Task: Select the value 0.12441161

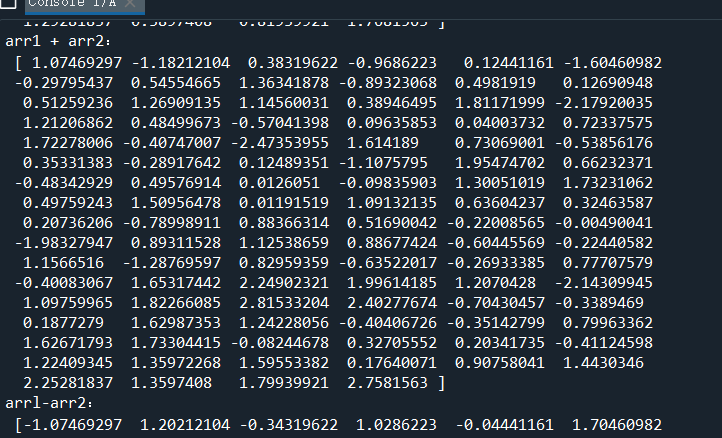Action: [x=508, y=63]
